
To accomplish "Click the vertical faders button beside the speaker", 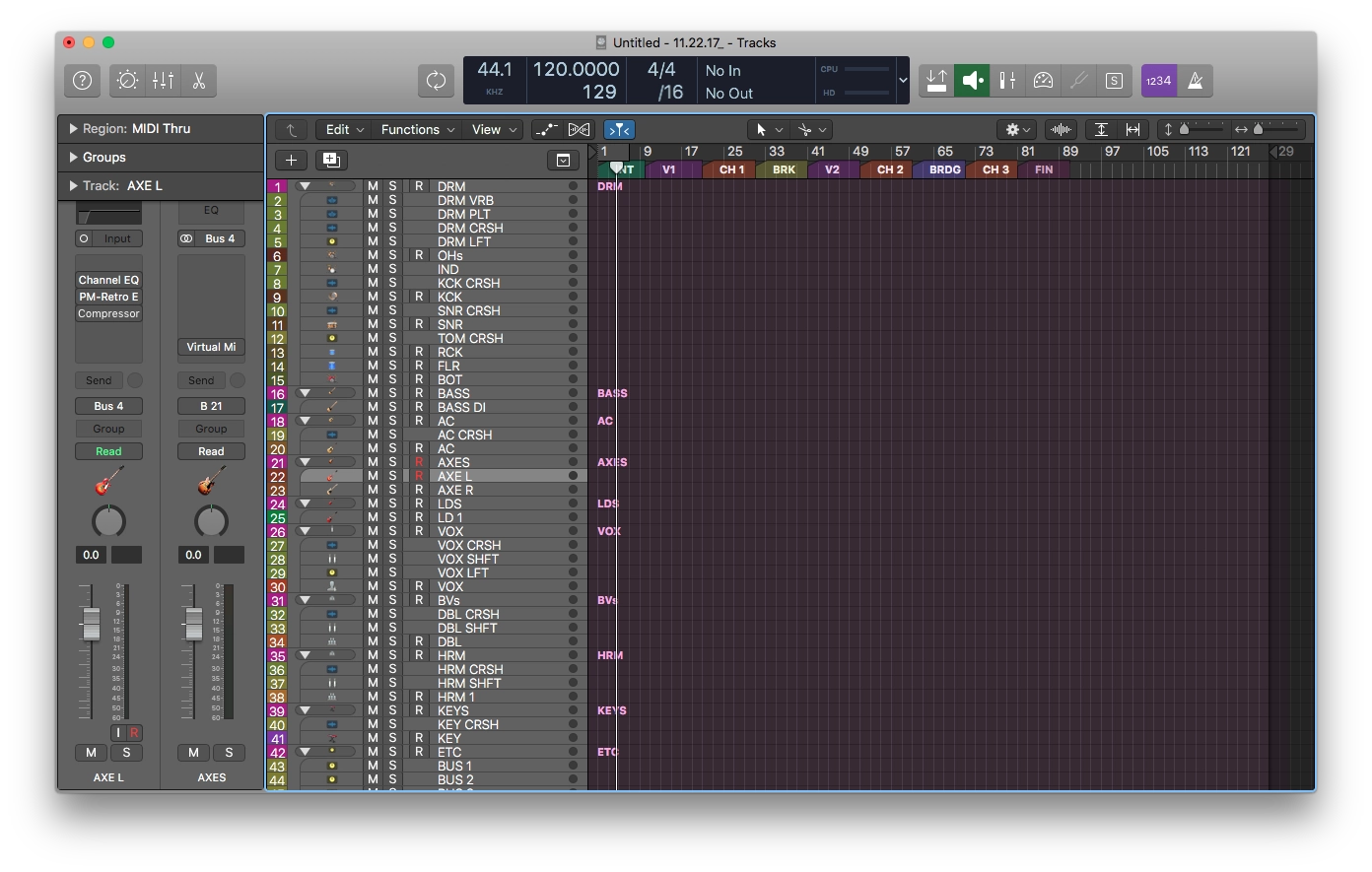I will (x=1007, y=81).
